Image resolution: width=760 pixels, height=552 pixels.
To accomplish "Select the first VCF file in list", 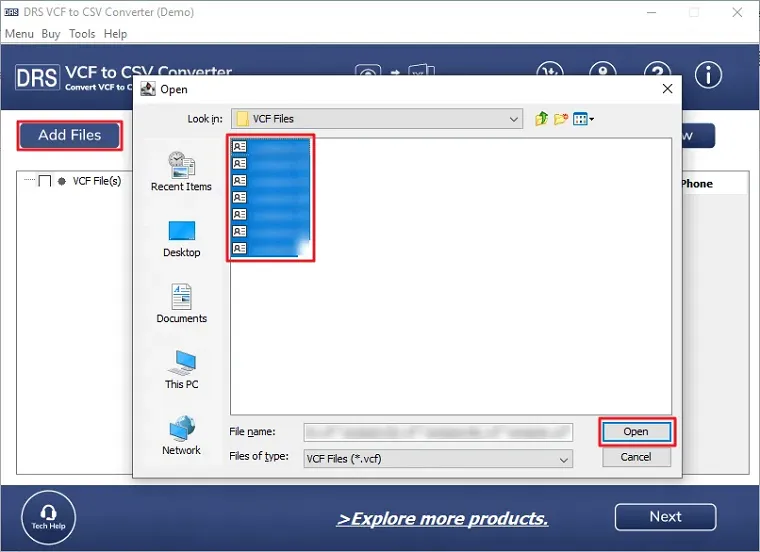I will 270,147.
